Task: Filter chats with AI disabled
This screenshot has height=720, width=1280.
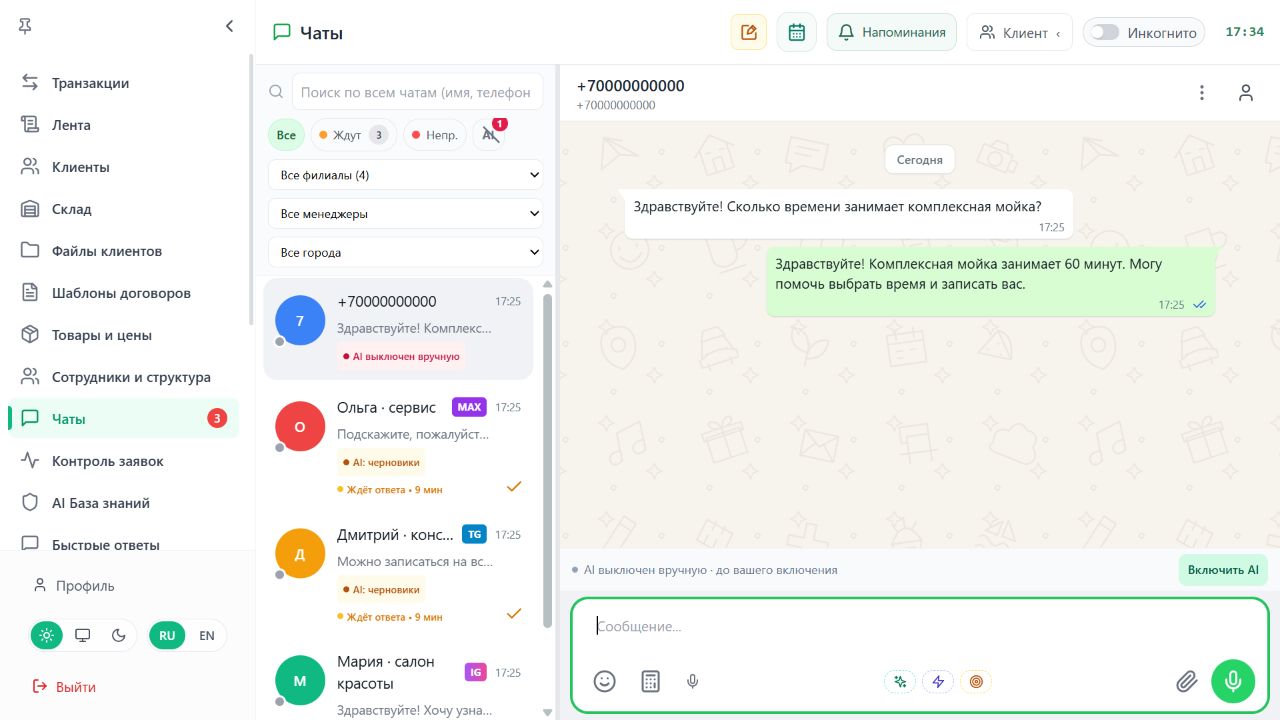Action: [489, 135]
